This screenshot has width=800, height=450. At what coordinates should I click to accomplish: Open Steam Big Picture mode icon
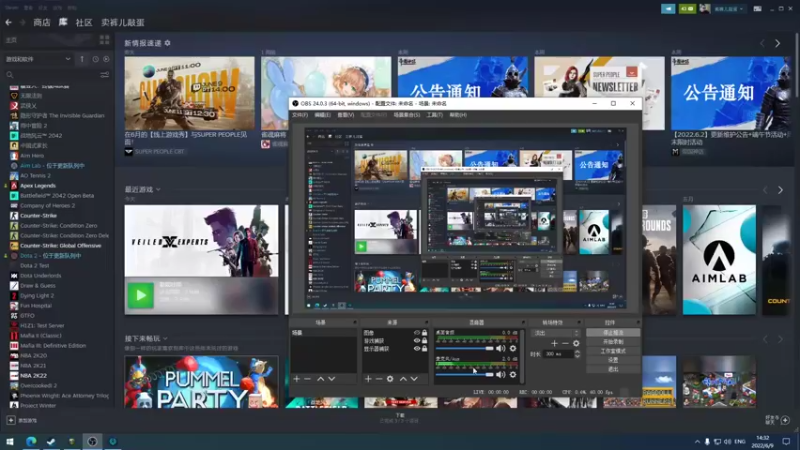coord(758,9)
